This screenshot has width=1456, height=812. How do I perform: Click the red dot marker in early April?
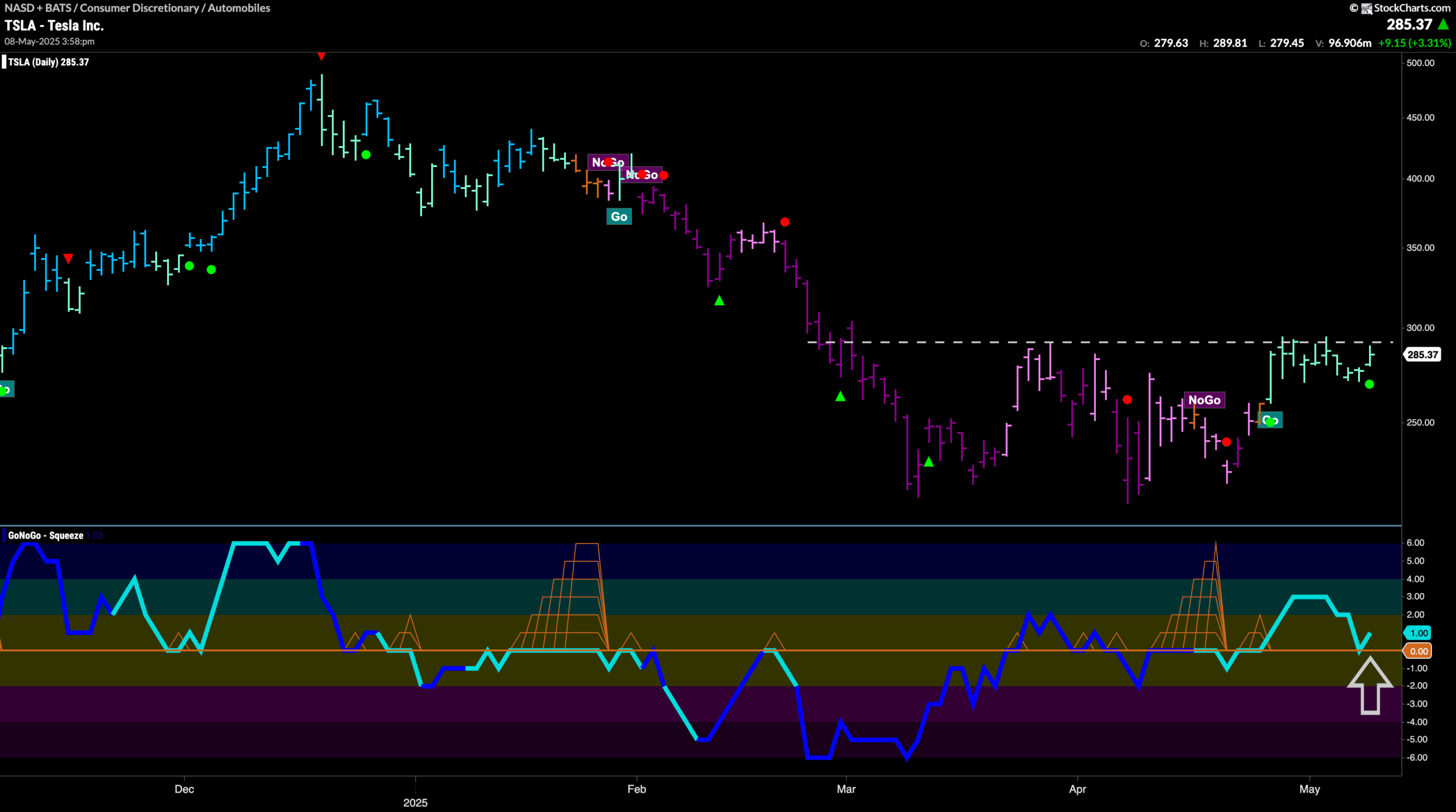(1127, 400)
